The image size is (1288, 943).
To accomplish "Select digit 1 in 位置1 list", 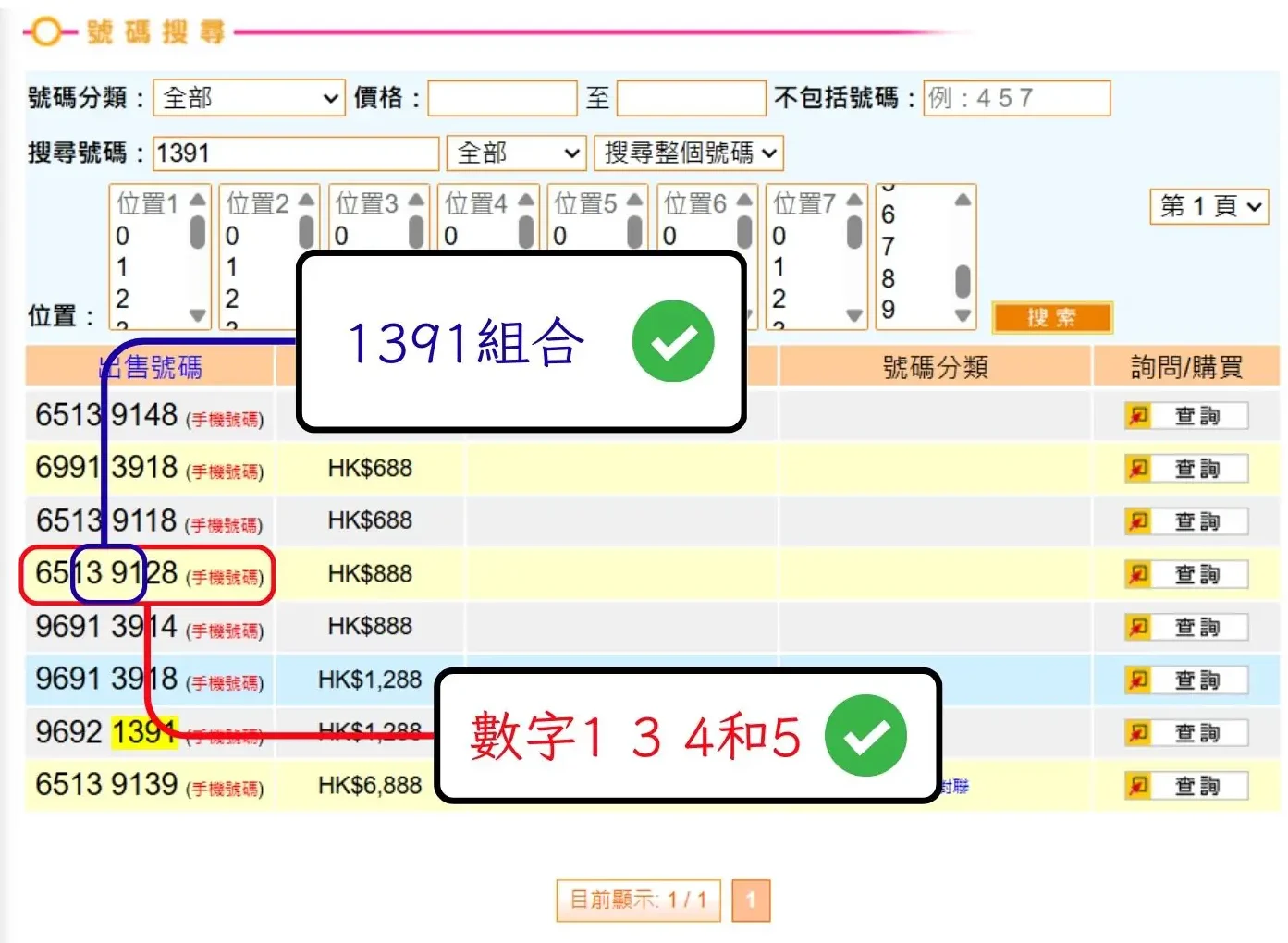I will [x=122, y=267].
